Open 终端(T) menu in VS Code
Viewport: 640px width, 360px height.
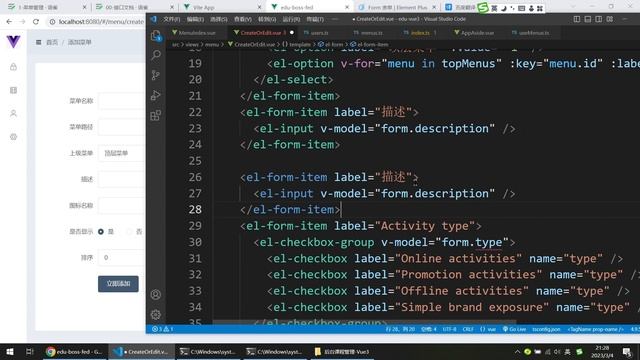coord(315,19)
